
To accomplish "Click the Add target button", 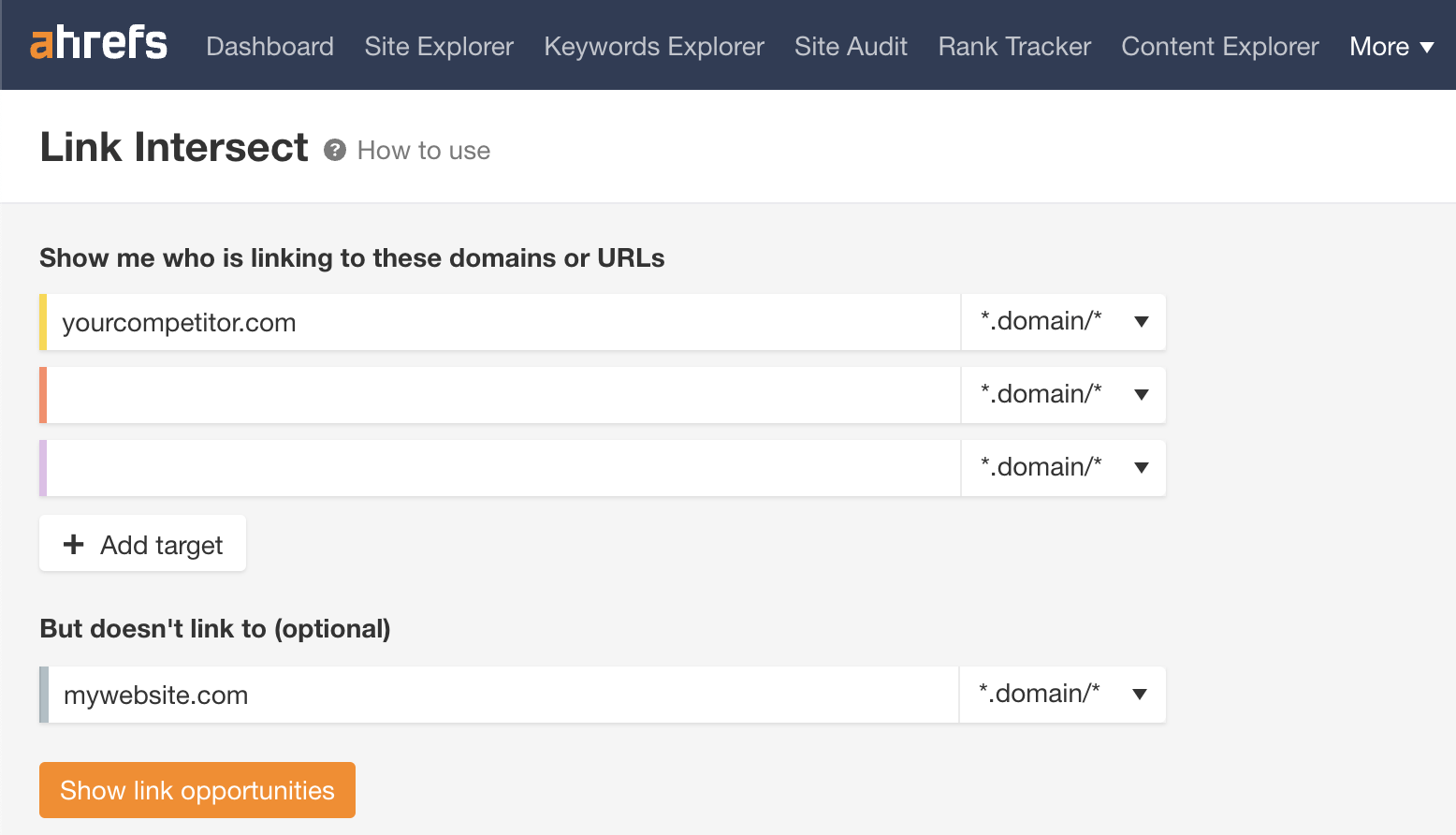I will (x=142, y=543).
